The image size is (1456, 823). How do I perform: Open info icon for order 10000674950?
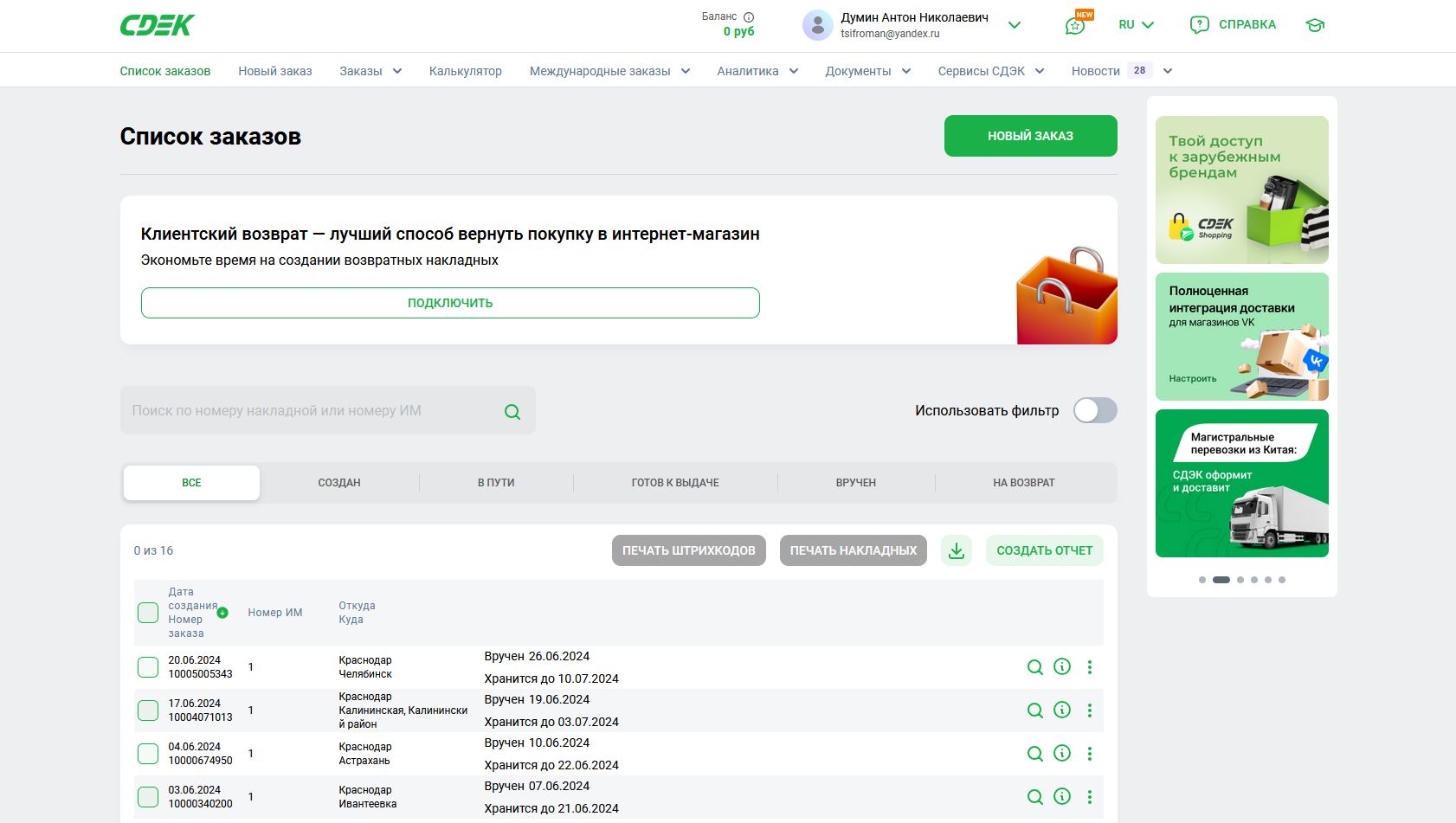pyautogui.click(x=1062, y=753)
